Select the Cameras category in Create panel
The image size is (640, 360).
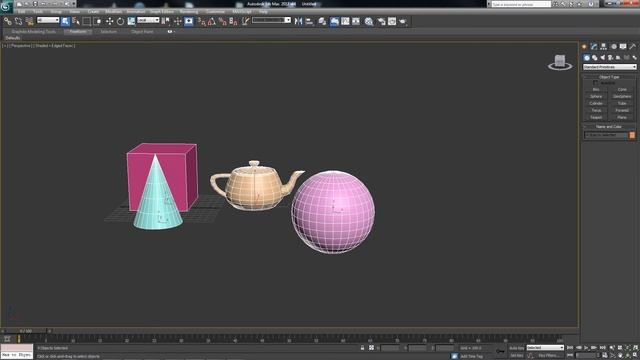click(x=610, y=58)
